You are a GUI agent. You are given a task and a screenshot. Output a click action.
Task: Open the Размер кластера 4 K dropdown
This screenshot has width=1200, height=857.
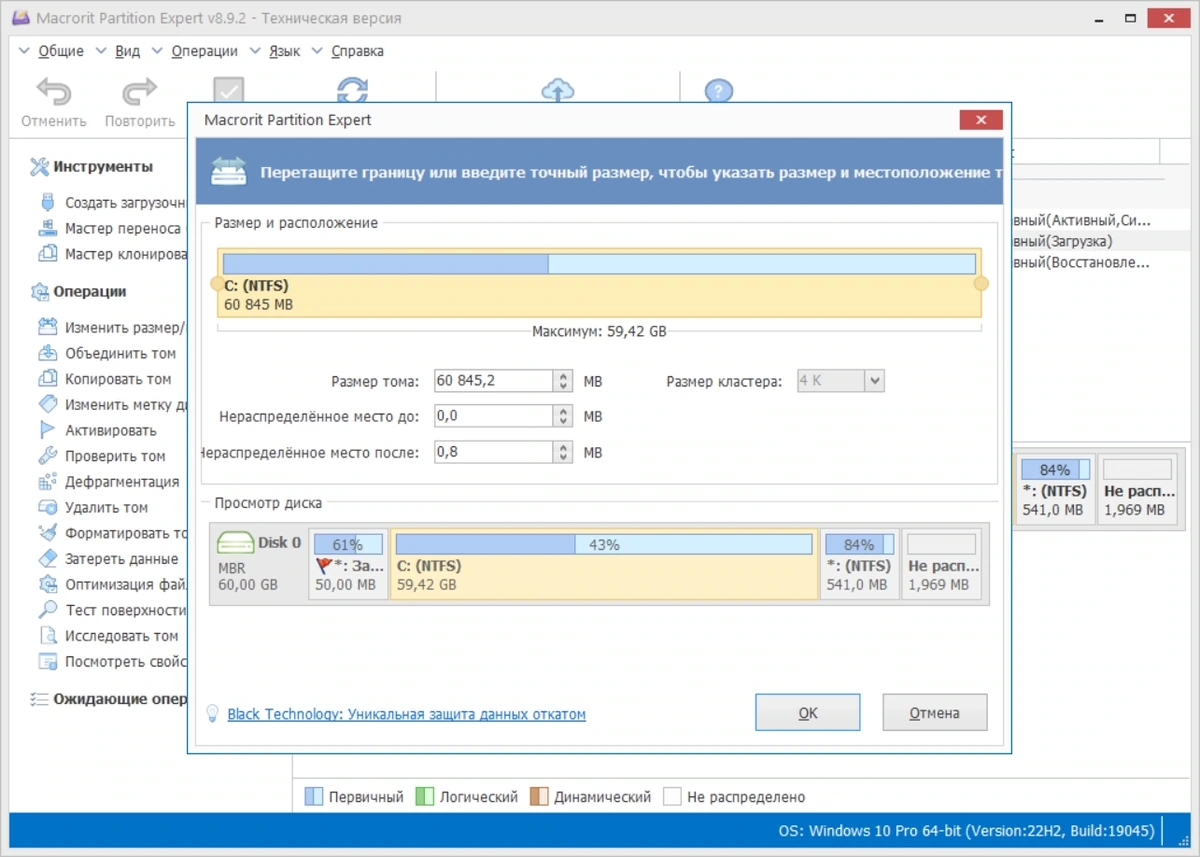pos(875,381)
